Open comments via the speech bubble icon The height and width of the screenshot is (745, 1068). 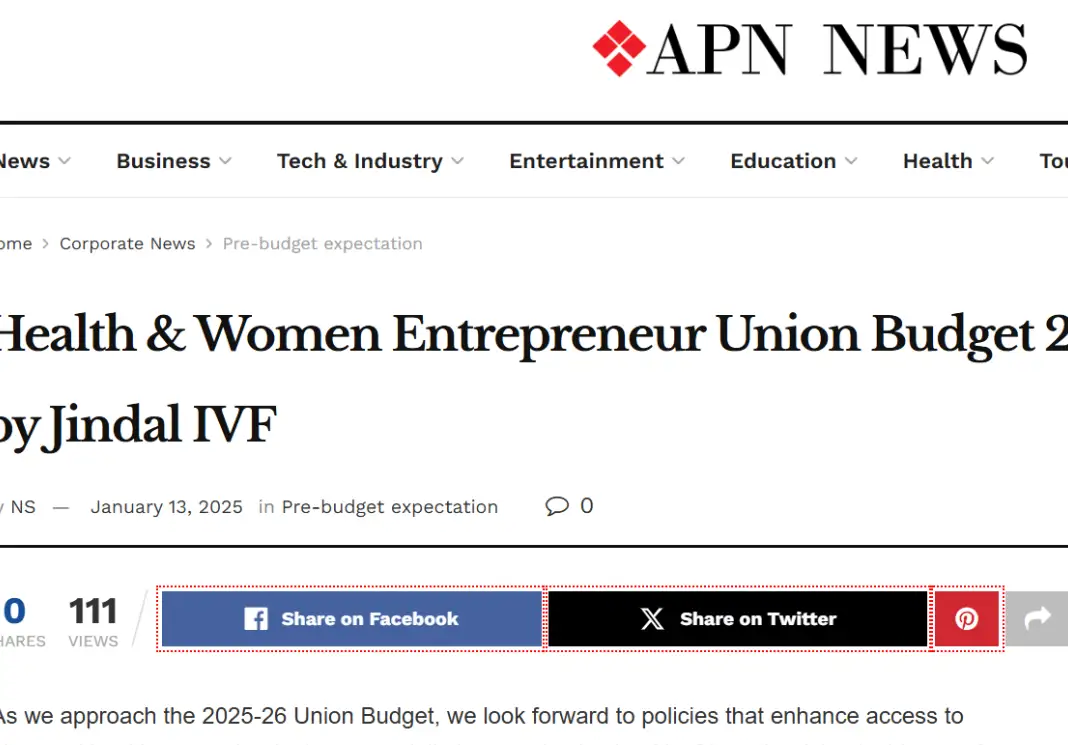tap(557, 506)
